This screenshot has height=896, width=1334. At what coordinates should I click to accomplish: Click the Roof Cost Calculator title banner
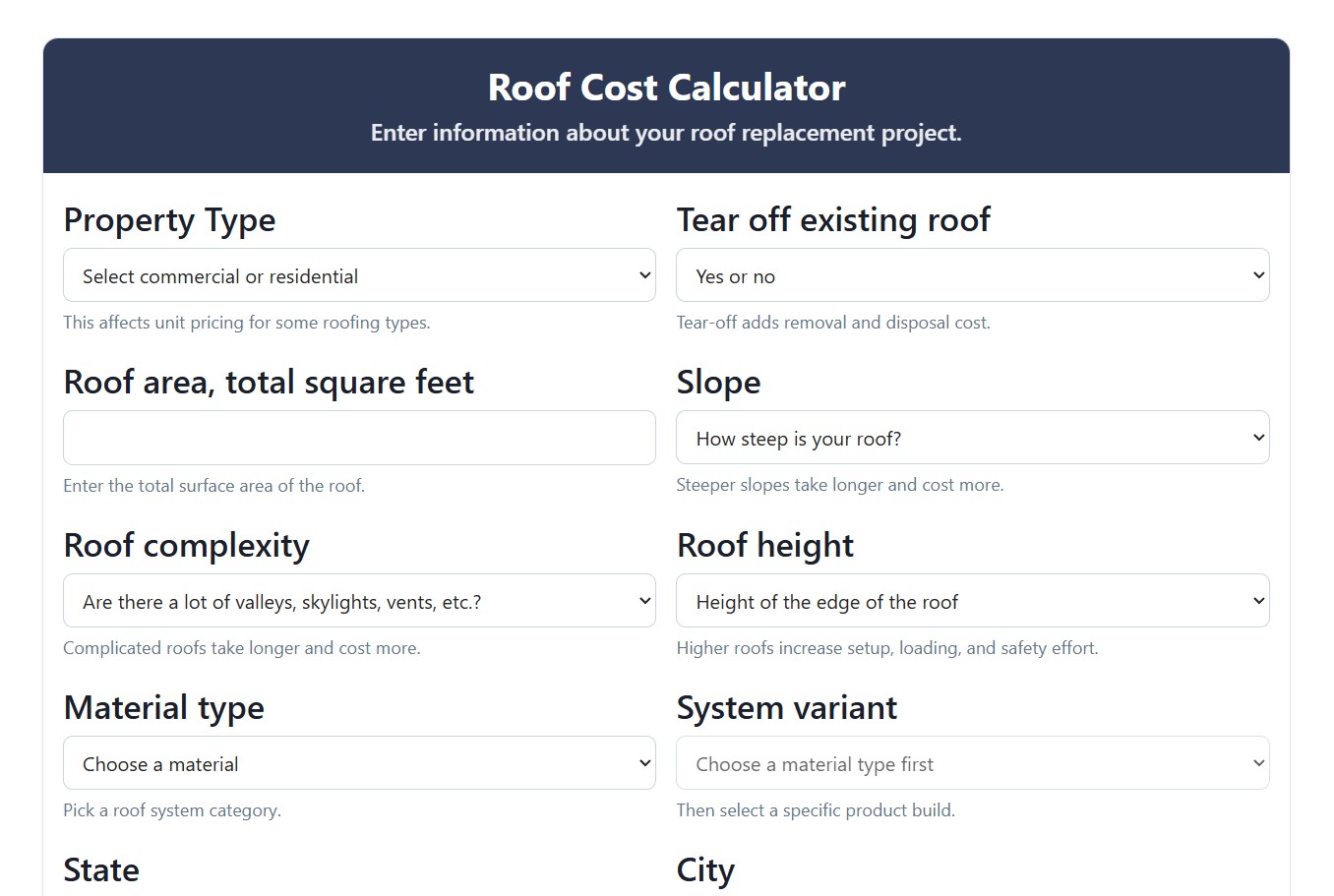666,88
